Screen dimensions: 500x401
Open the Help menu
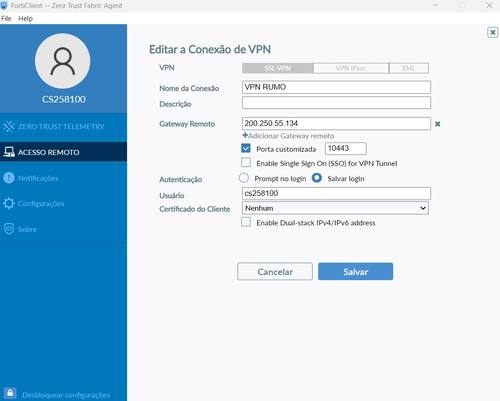[25, 18]
